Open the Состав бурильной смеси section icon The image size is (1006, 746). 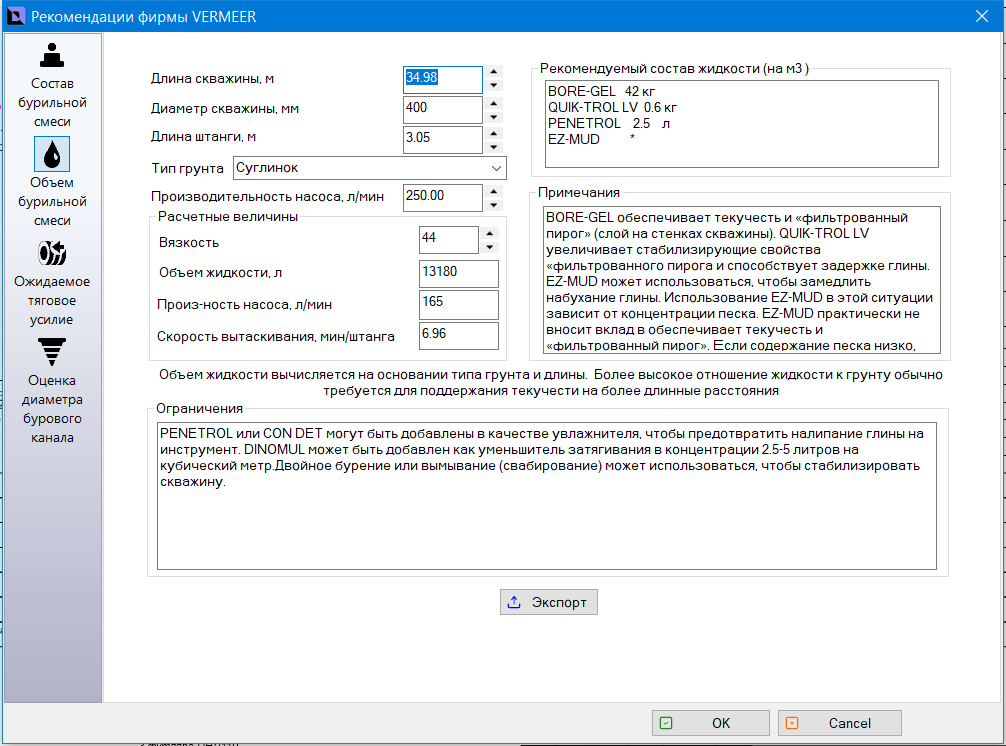click(52, 55)
